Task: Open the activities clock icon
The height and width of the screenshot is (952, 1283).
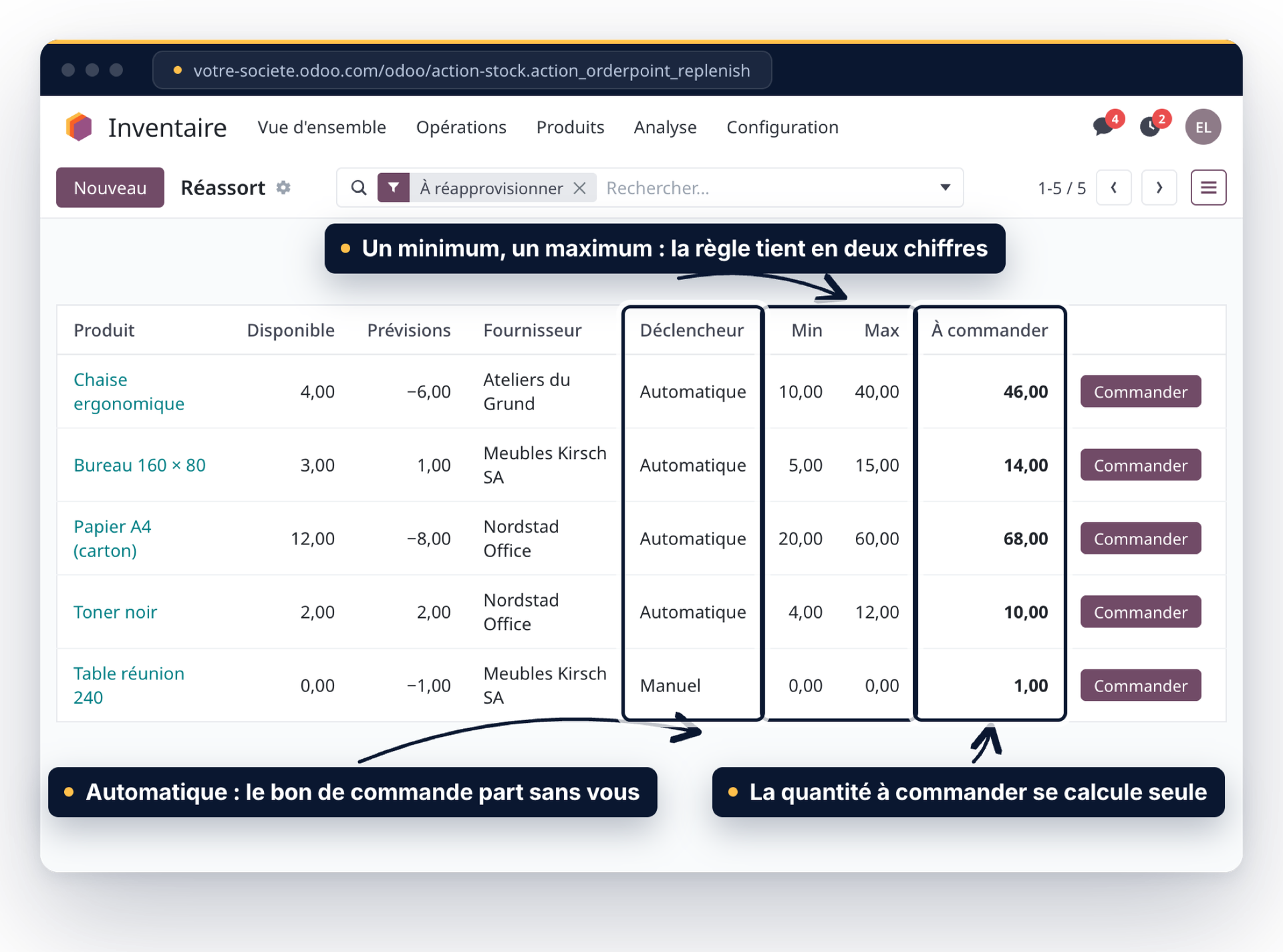Action: (1150, 126)
